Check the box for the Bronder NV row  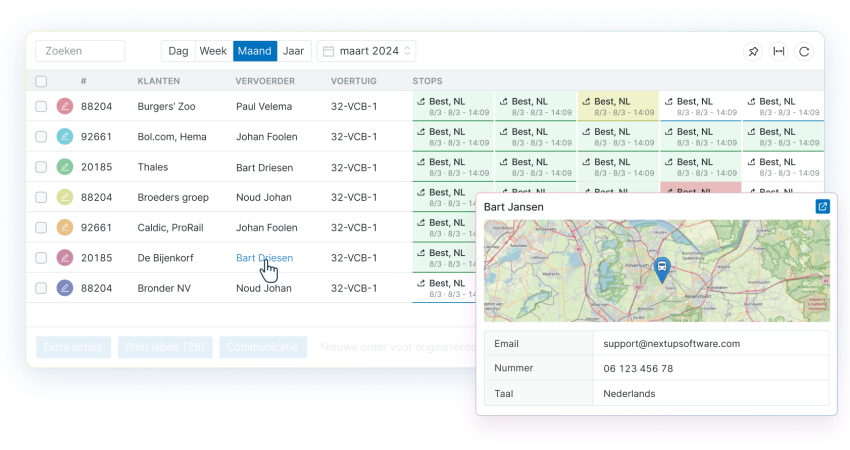click(41, 288)
